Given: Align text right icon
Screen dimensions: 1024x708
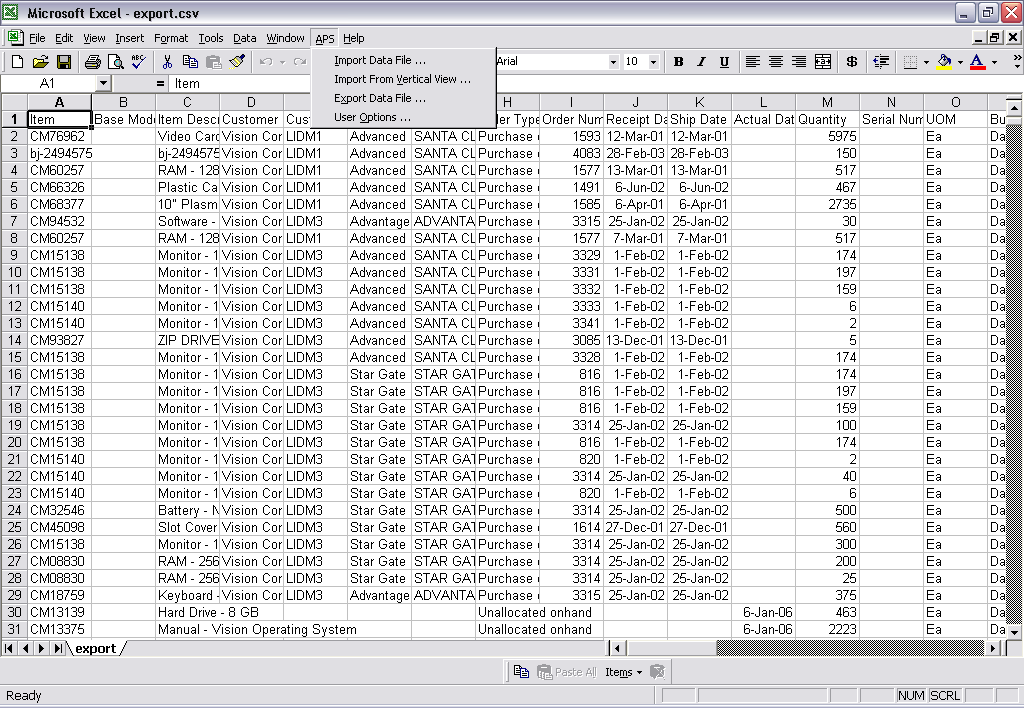Looking at the screenshot, I should pos(799,61).
